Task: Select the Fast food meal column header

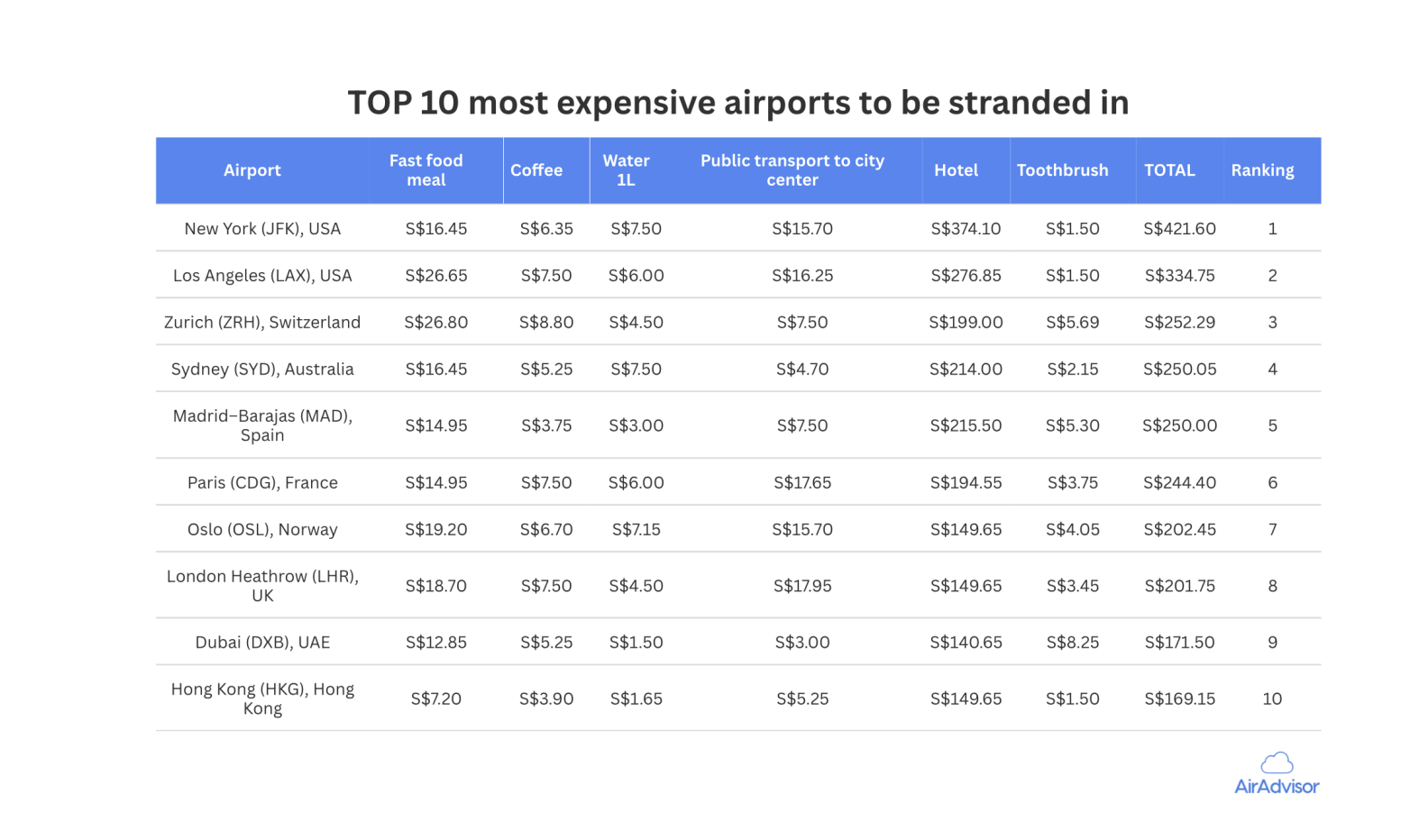Action: click(x=426, y=170)
